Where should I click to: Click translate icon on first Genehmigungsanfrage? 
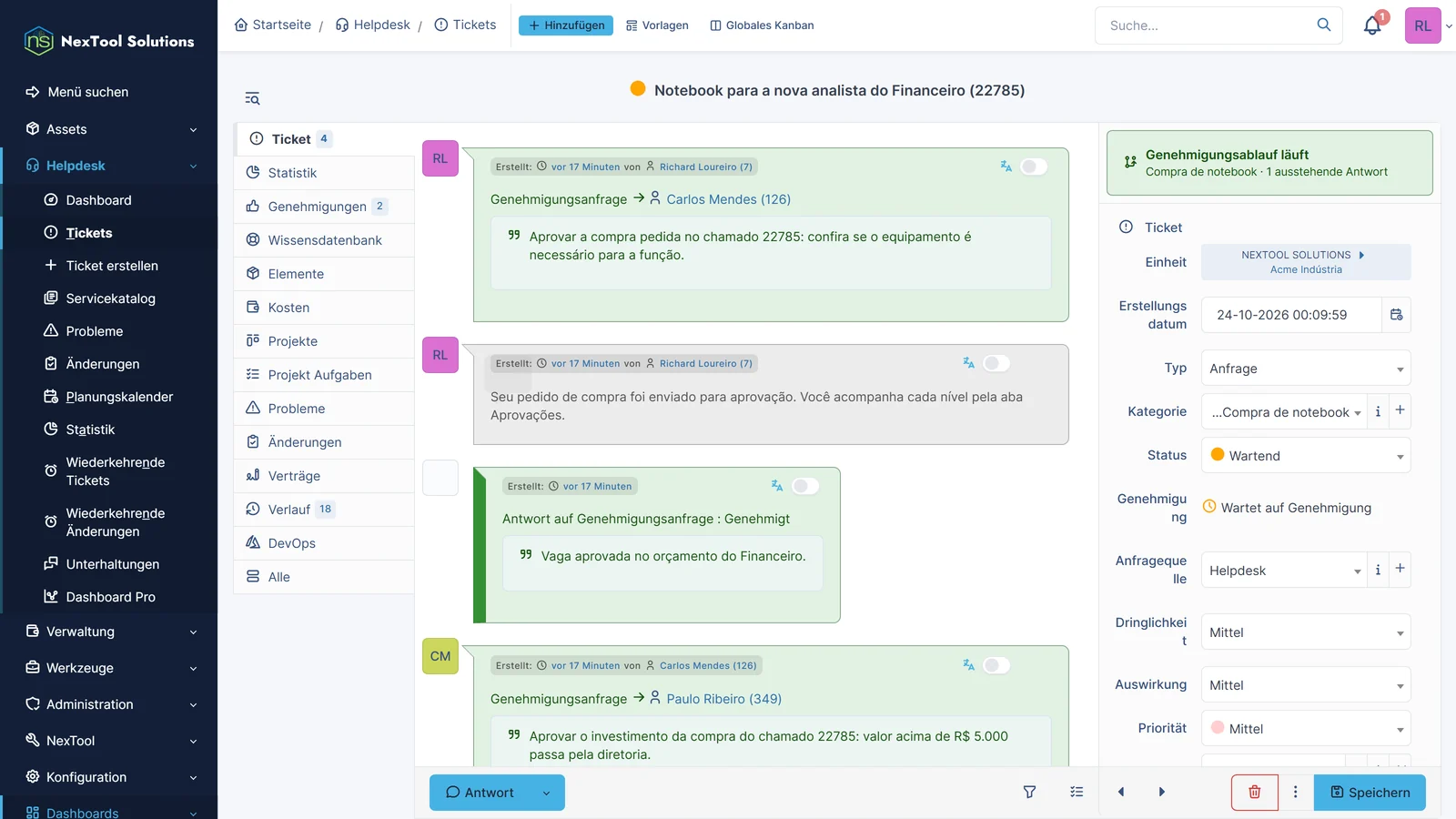1006,167
